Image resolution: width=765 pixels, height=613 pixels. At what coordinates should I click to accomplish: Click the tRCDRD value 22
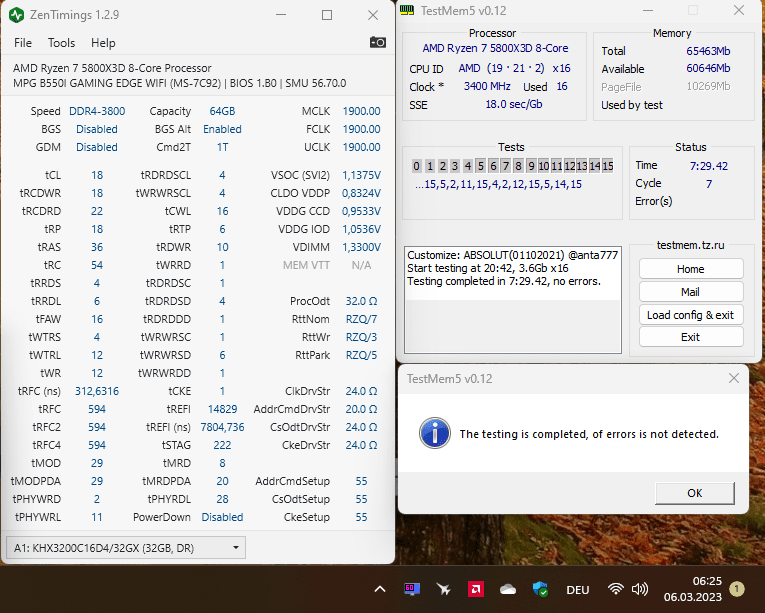pyautogui.click(x=97, y=211)
